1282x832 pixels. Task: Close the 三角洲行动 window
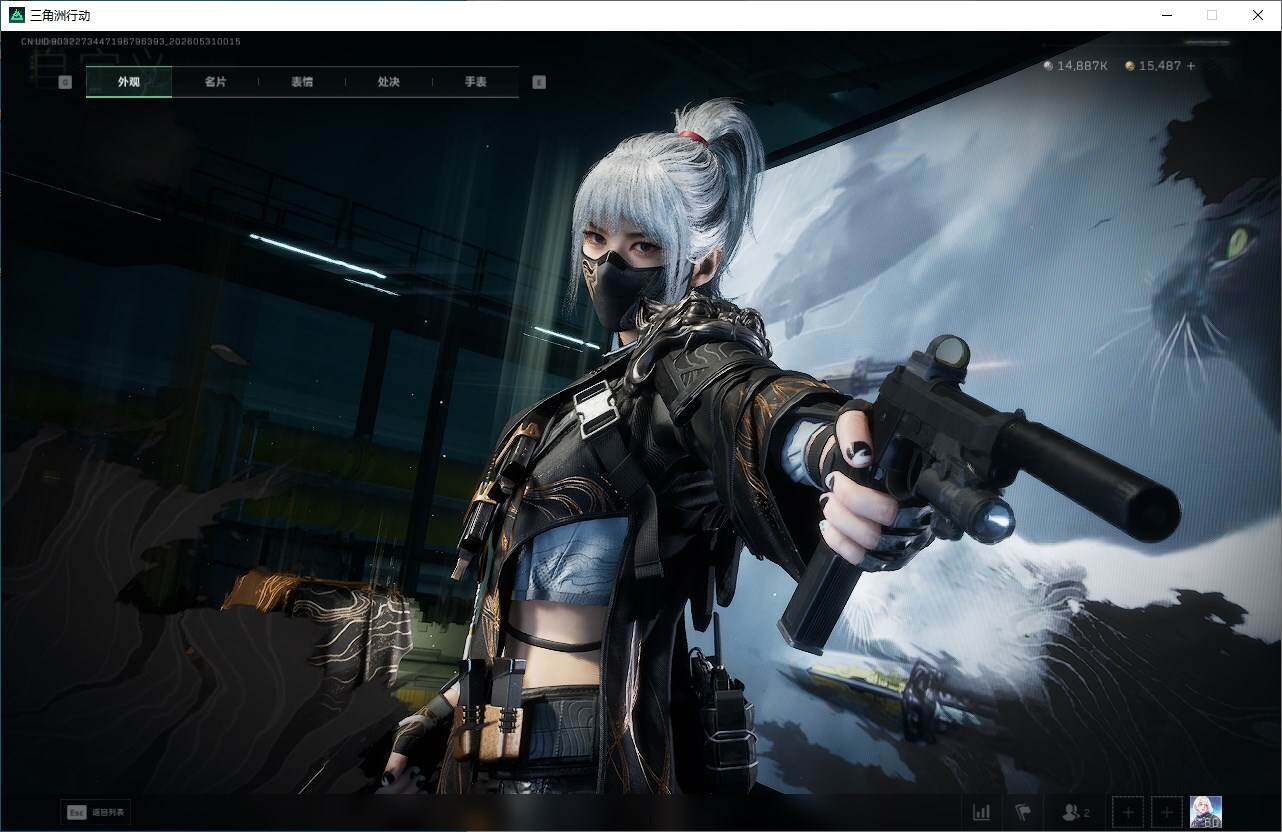[x=1258, y=15]
